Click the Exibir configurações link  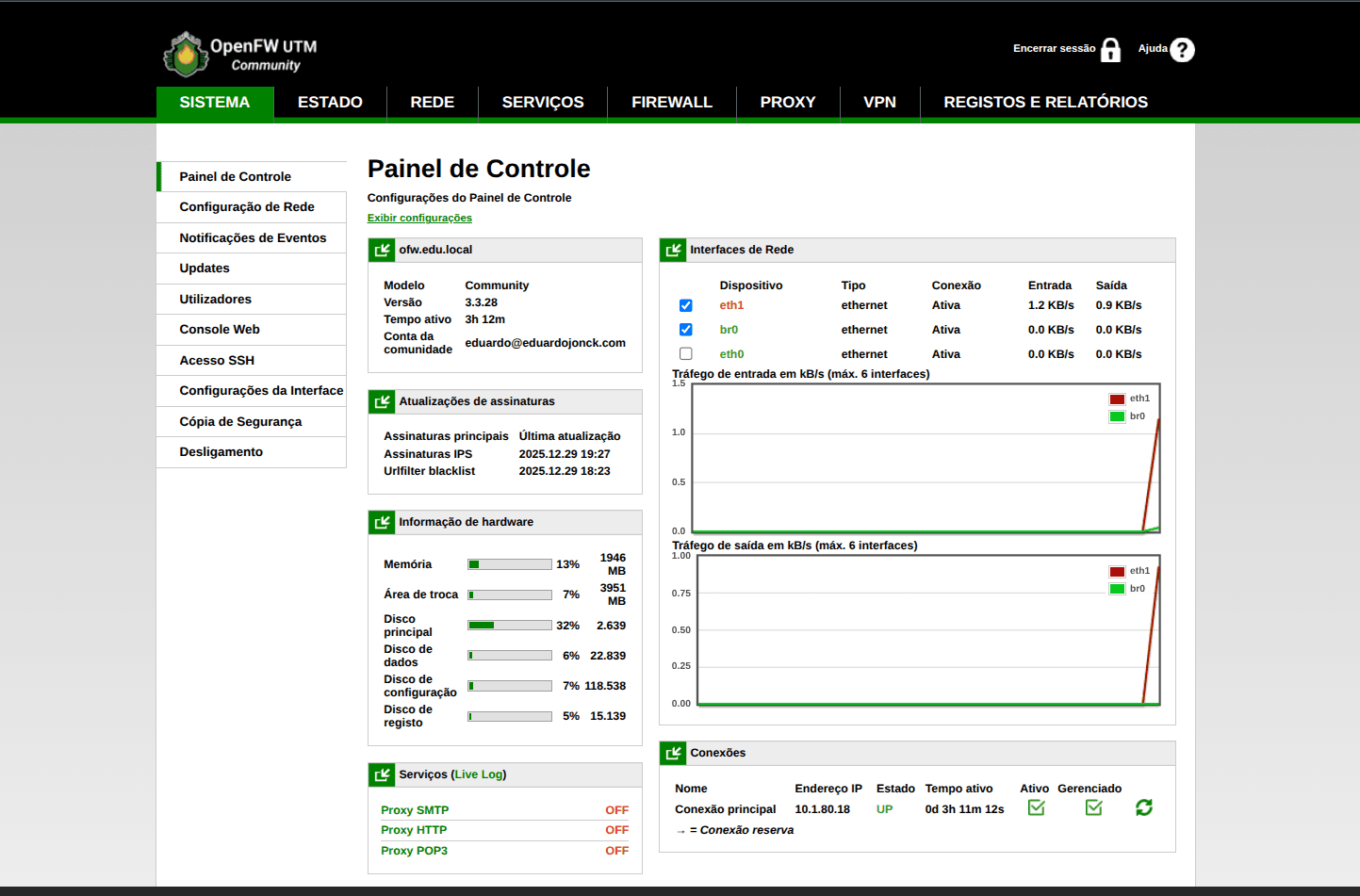pos(419,218)
